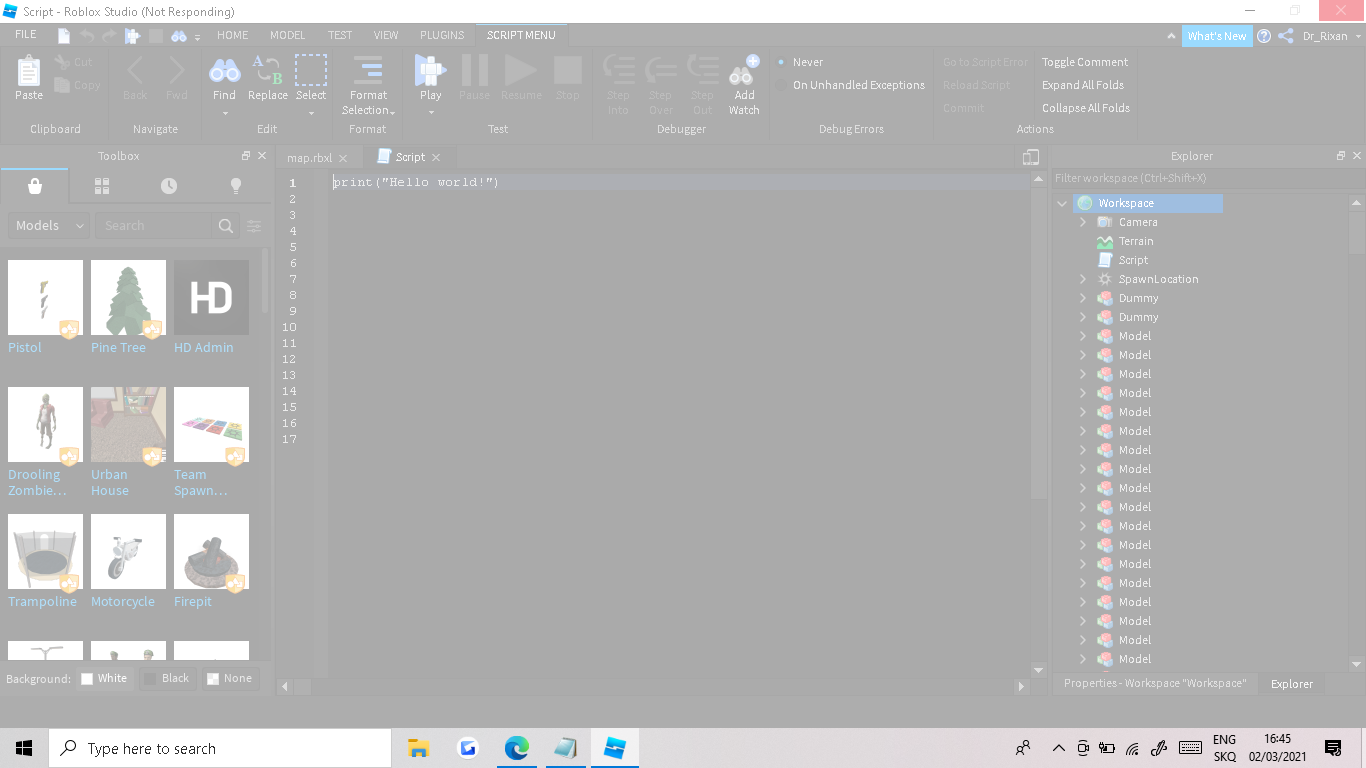
Task: Open the Windows Start menu
Action: click(x=24, y=748)
